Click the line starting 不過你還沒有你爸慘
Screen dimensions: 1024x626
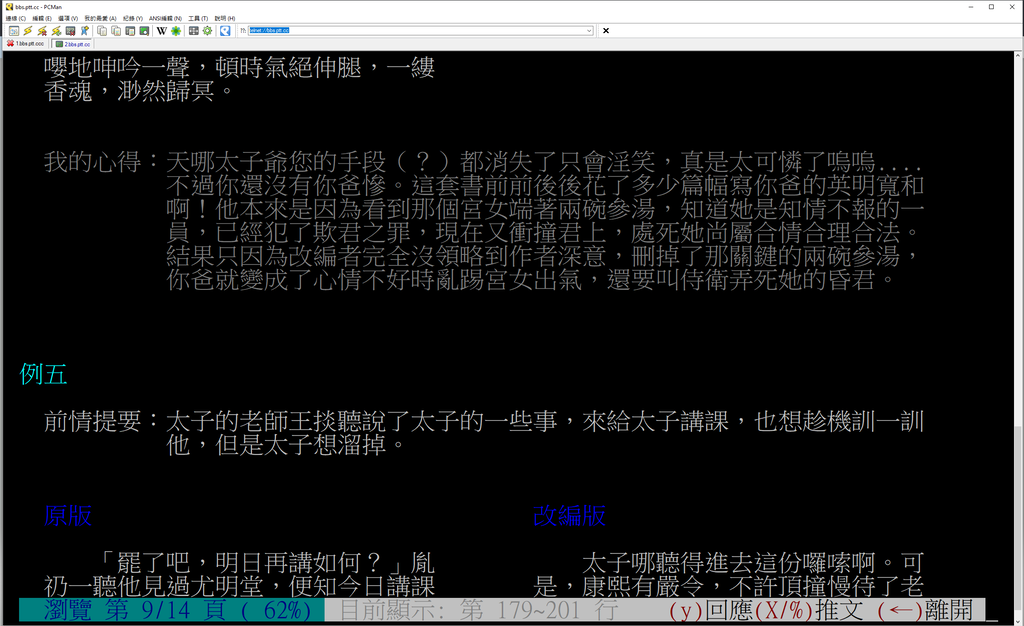(545, 185)
